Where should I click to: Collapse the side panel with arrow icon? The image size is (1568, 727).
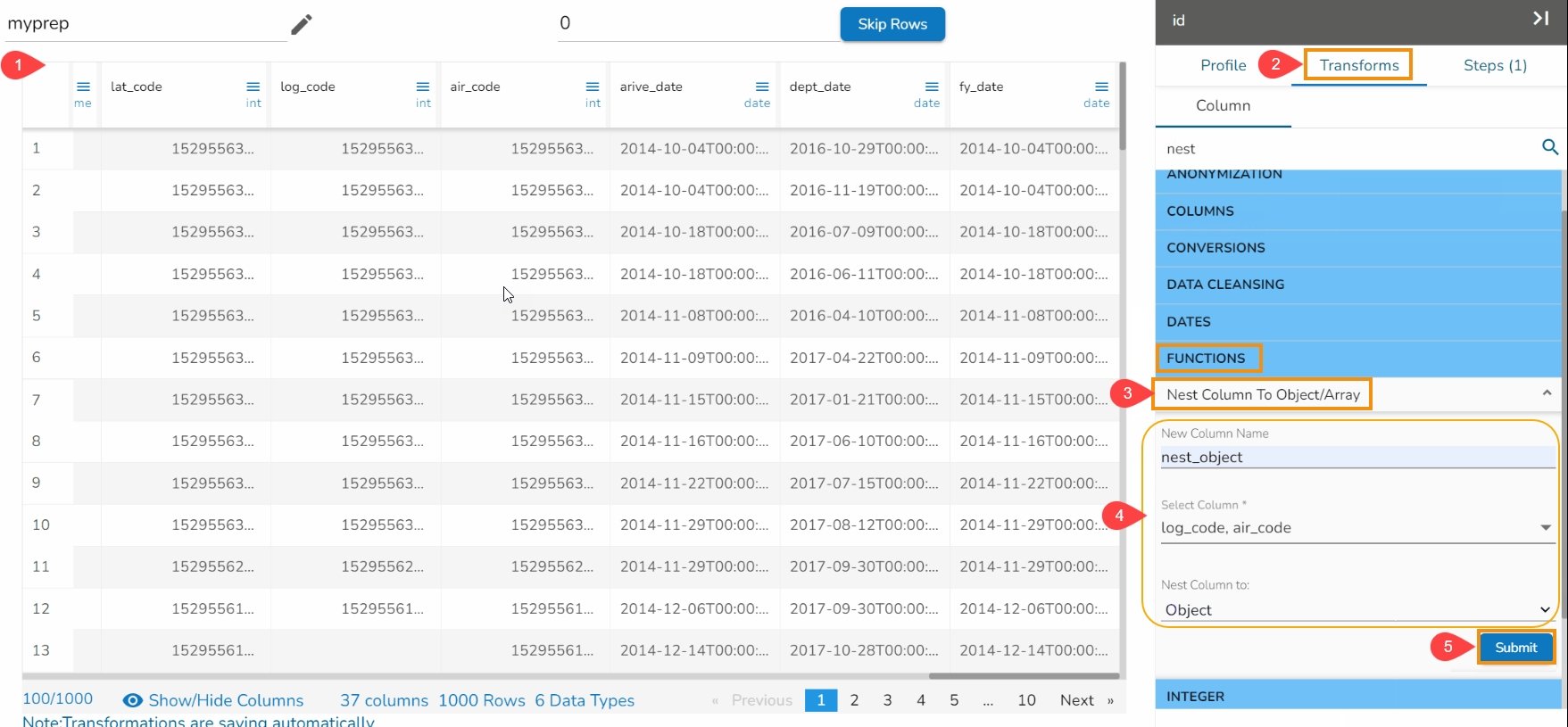click(1540, 19)
